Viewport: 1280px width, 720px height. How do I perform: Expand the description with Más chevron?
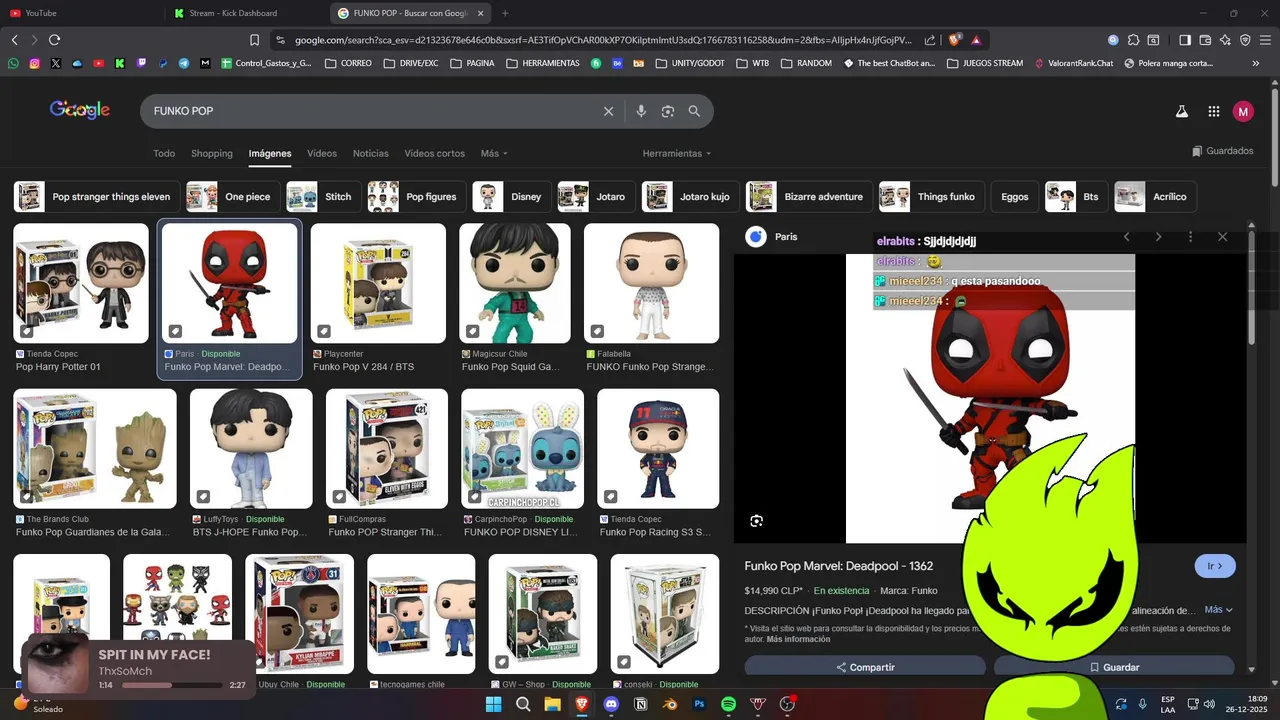tap(1219, 610)
